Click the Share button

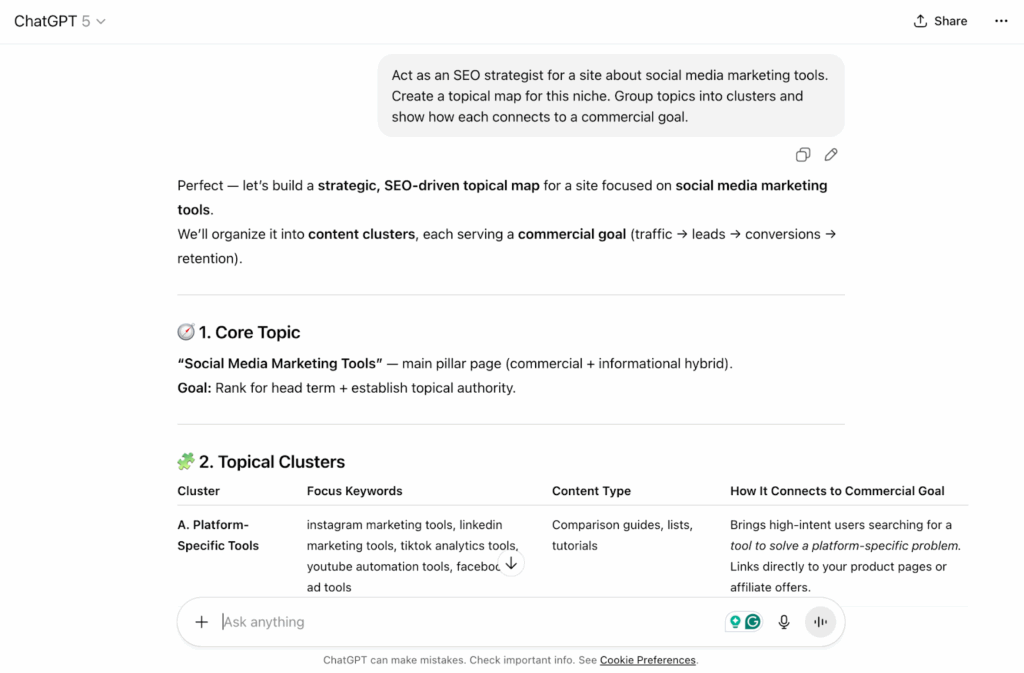tap(940, 21)
